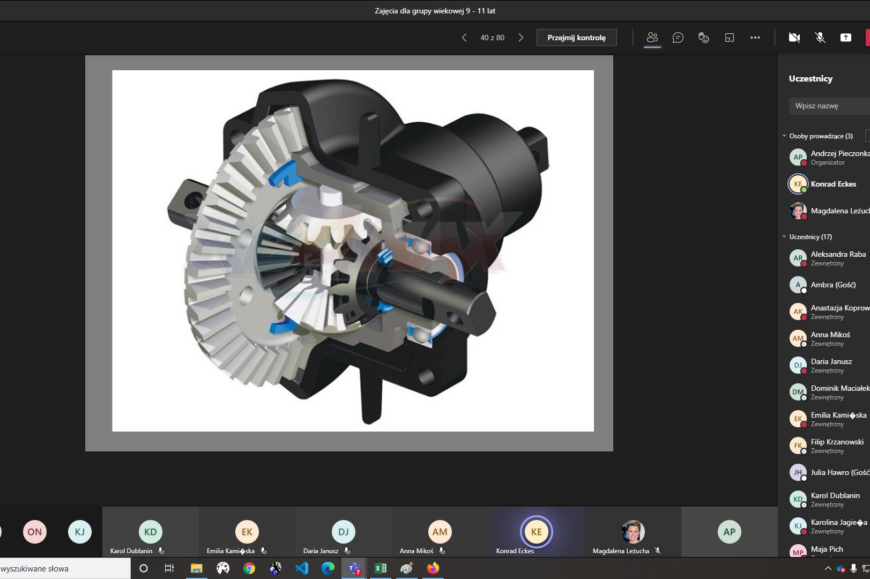Select Andrzej Pieczonka in the participants list
This screenshot has height=579, width=870.
click(x=829, y=158)
